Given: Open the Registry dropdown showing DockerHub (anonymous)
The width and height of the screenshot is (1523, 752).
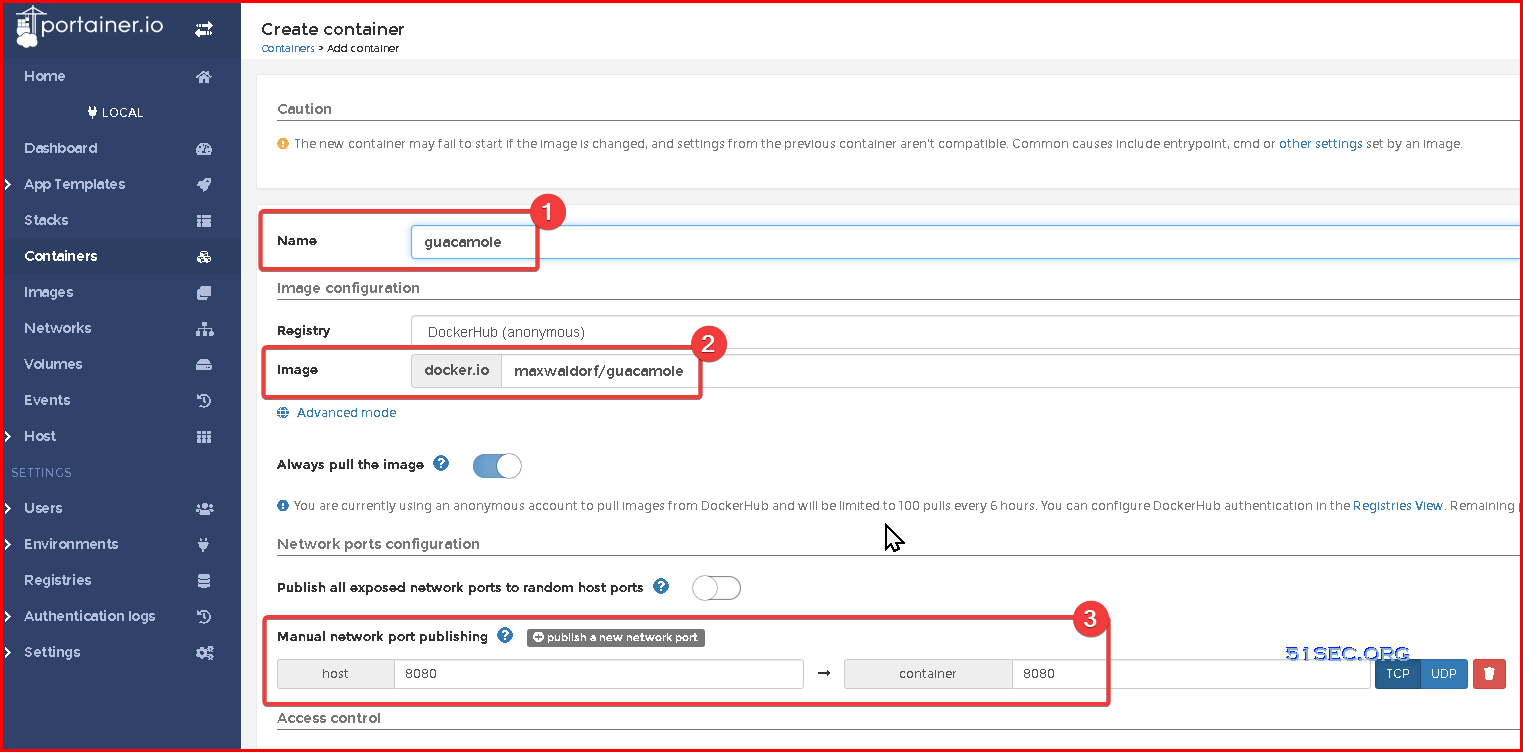Looking at the screenshot, I should 966,332.
